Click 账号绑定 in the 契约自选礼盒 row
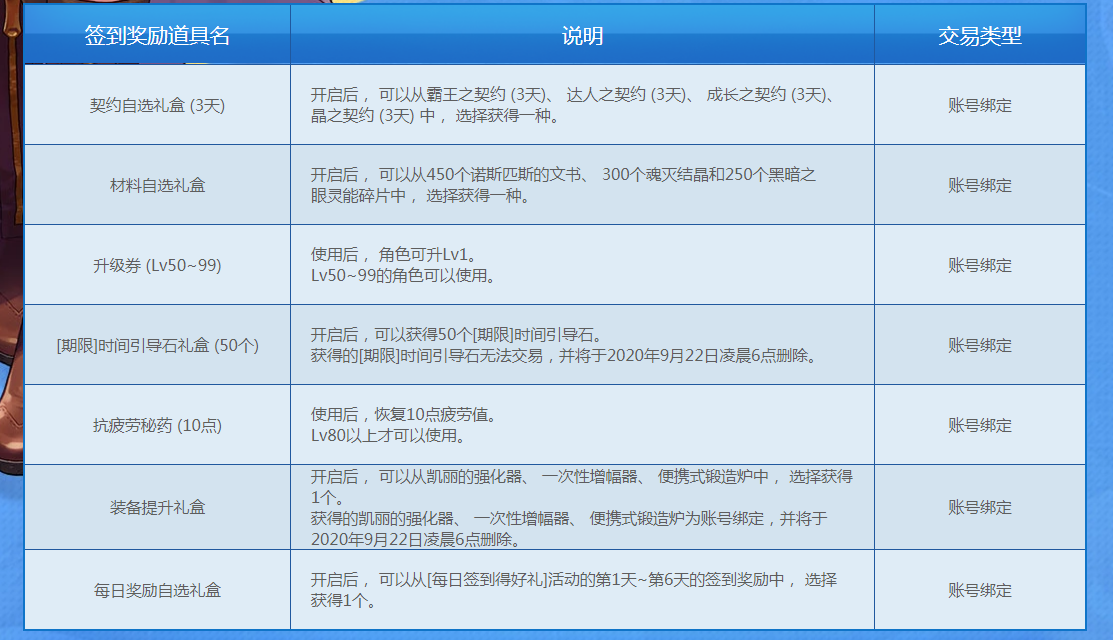 979,105
